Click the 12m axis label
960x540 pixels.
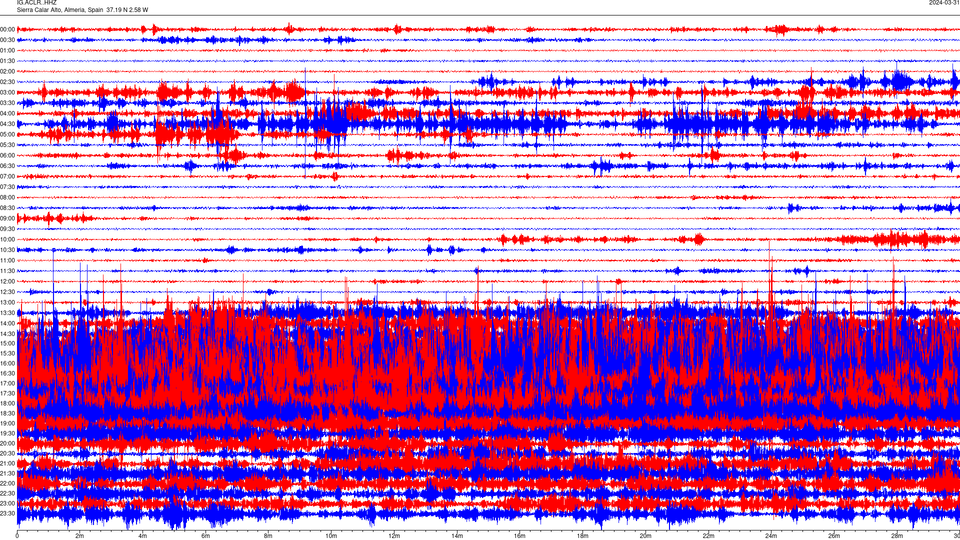tap(394, 536)
